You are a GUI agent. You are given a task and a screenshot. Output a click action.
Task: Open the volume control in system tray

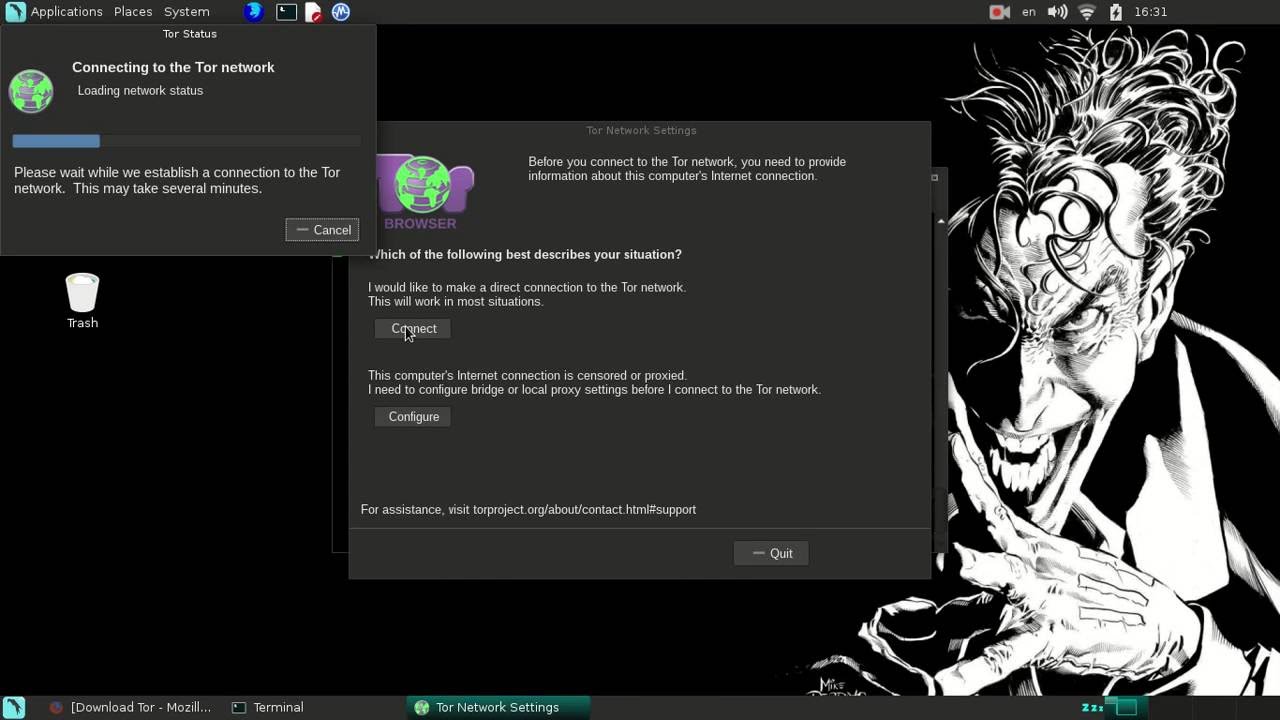point(1057,12)
